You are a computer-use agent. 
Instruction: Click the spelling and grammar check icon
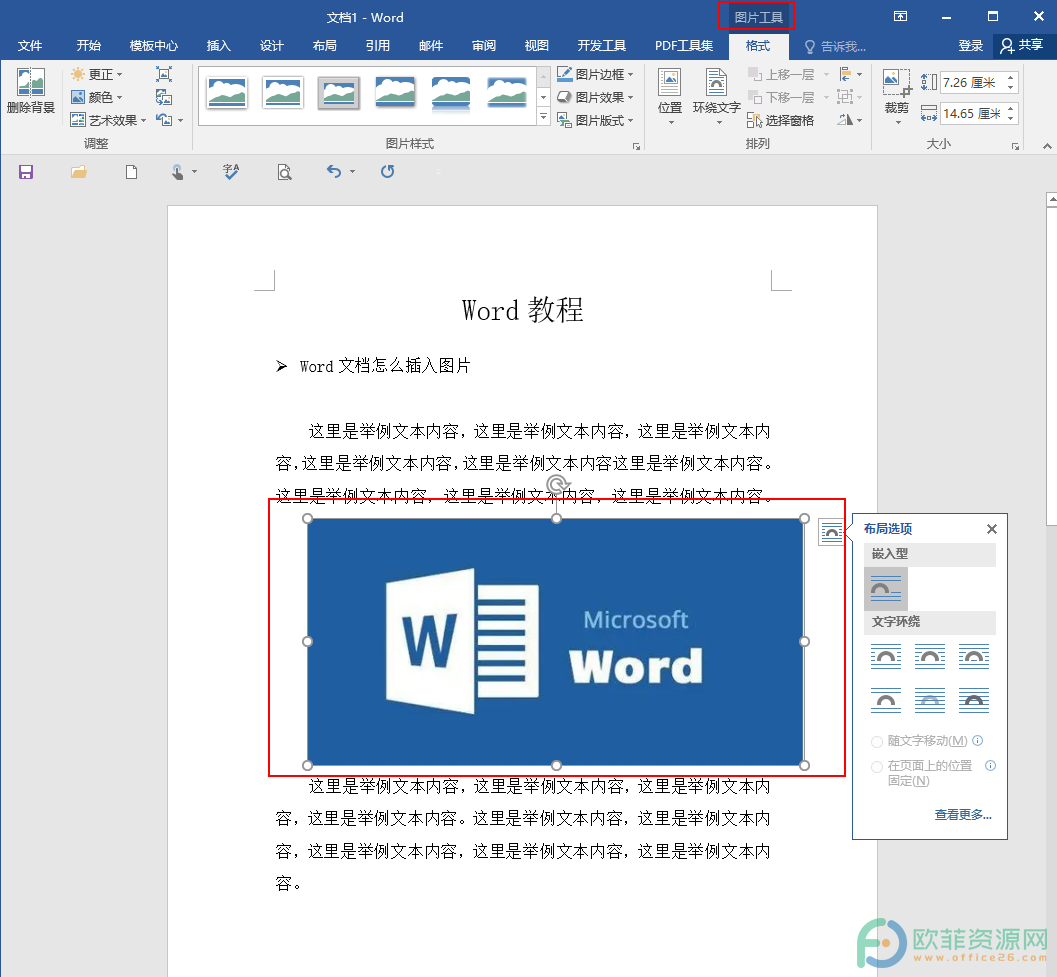(x=231, y=172)
